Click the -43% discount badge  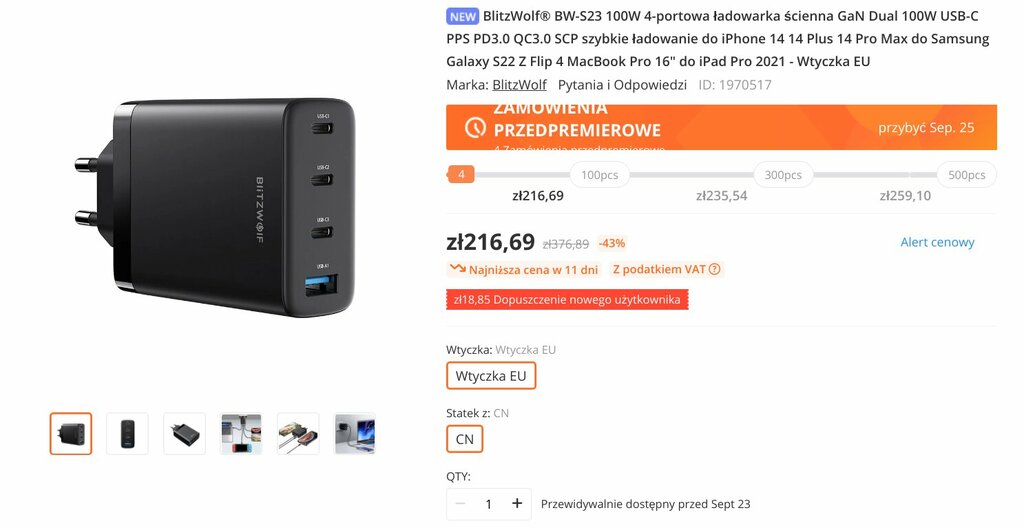point(612,243)
